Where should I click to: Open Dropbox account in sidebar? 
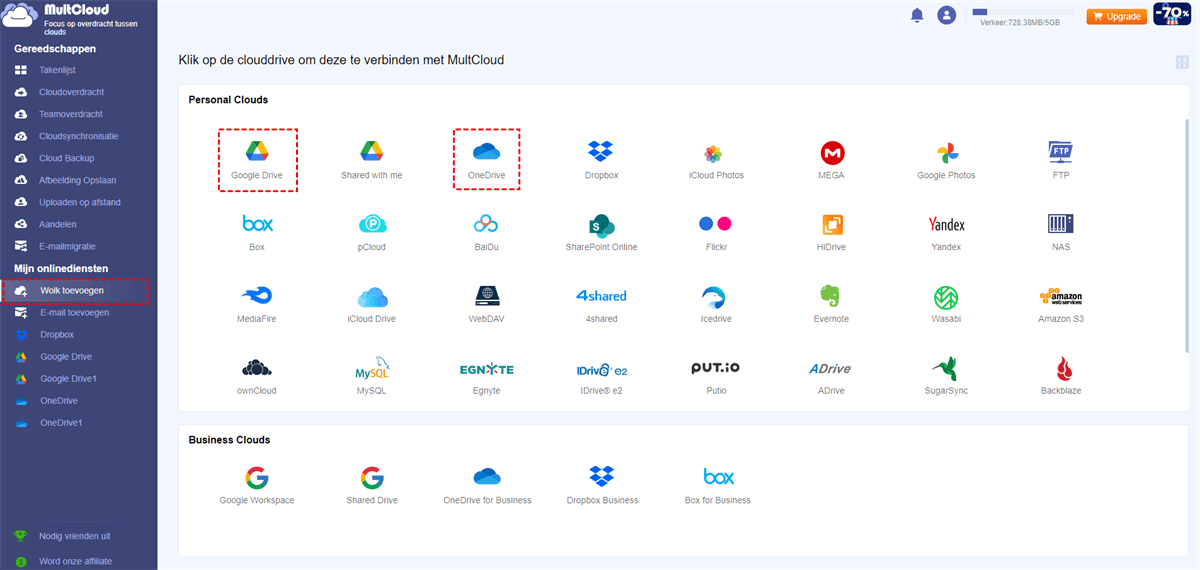click(57, 334)
